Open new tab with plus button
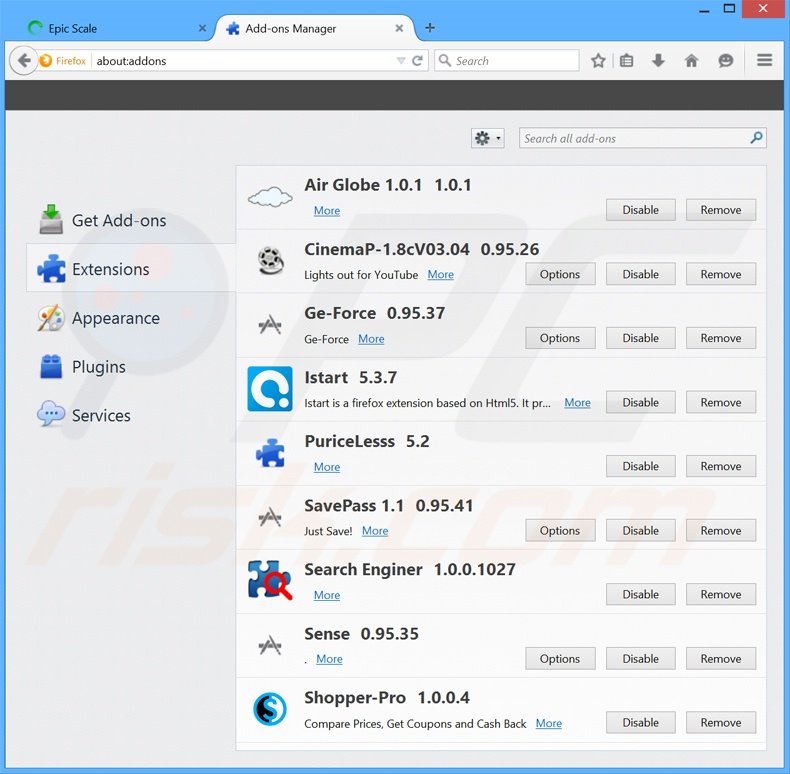The height and width of the screenshot is (774, 790). 430,28
